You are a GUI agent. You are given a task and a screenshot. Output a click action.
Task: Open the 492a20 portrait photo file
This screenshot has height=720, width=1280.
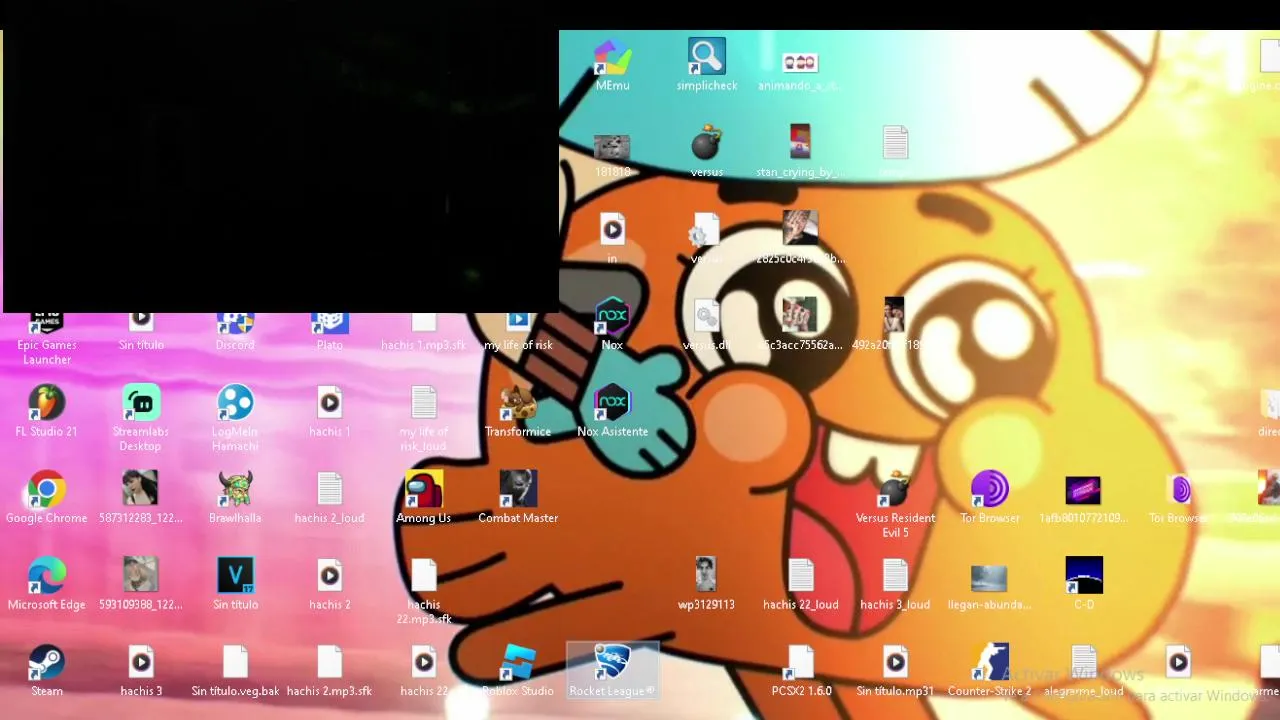894,324
